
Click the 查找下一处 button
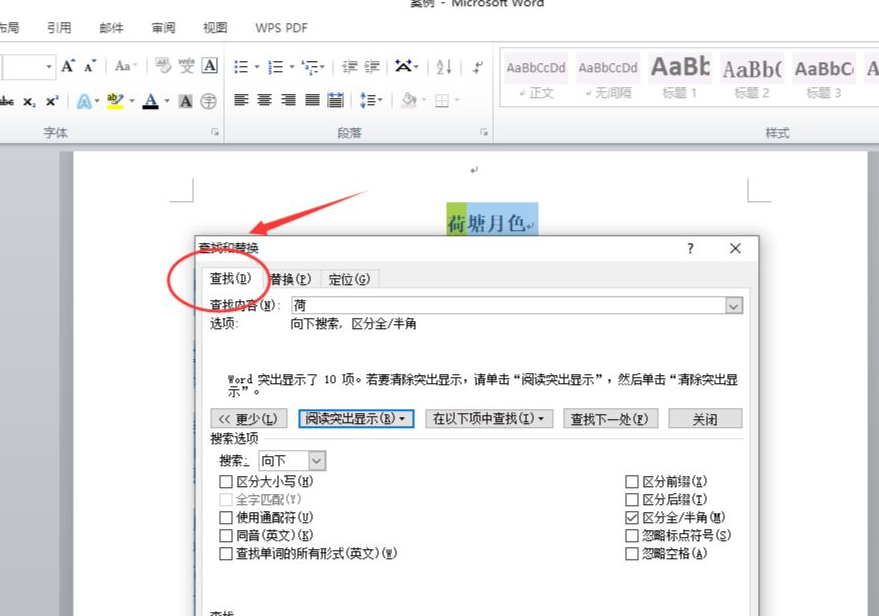point(612,418)
